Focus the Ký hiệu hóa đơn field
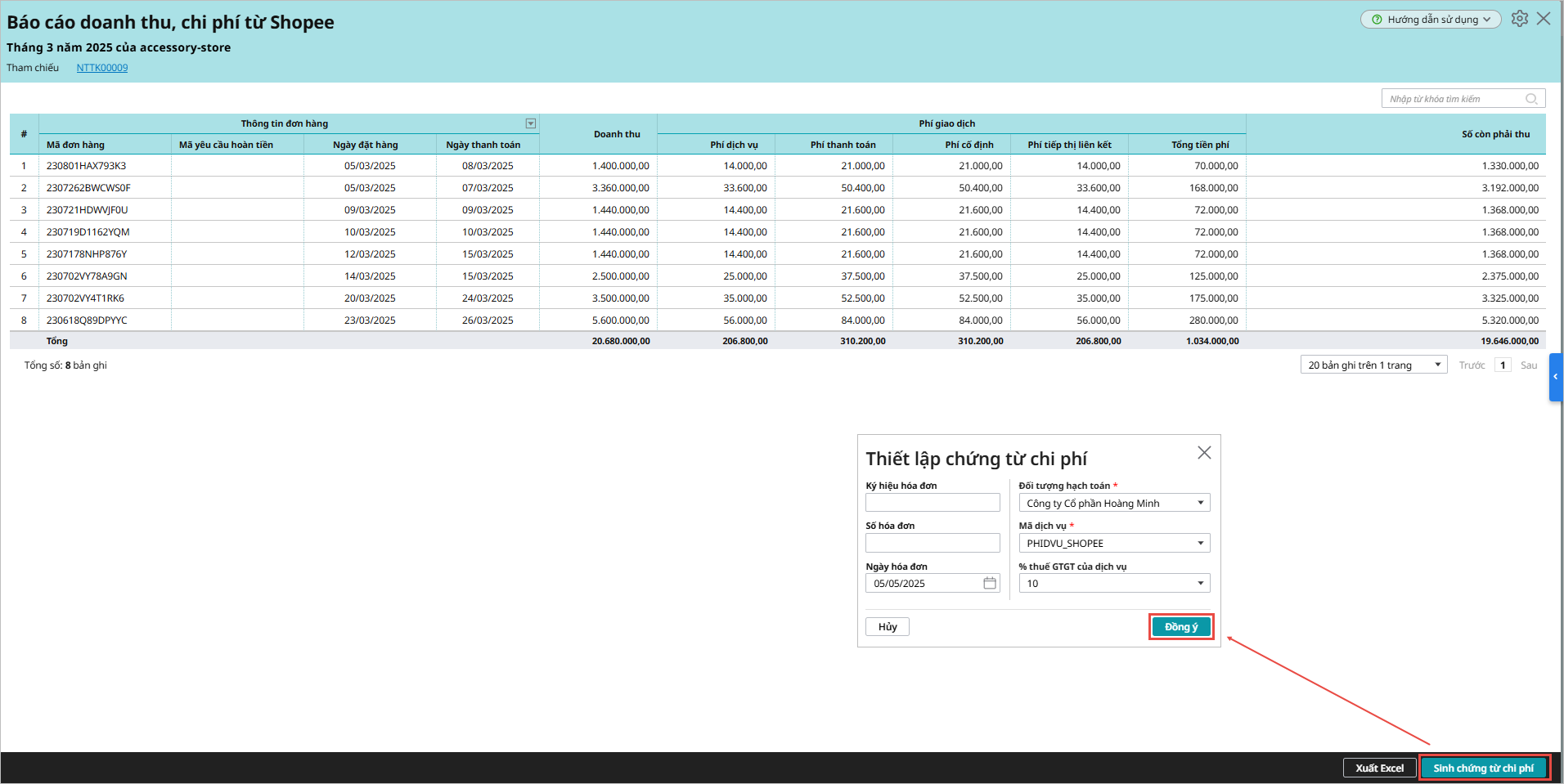1564x784 pixels. 933,503
